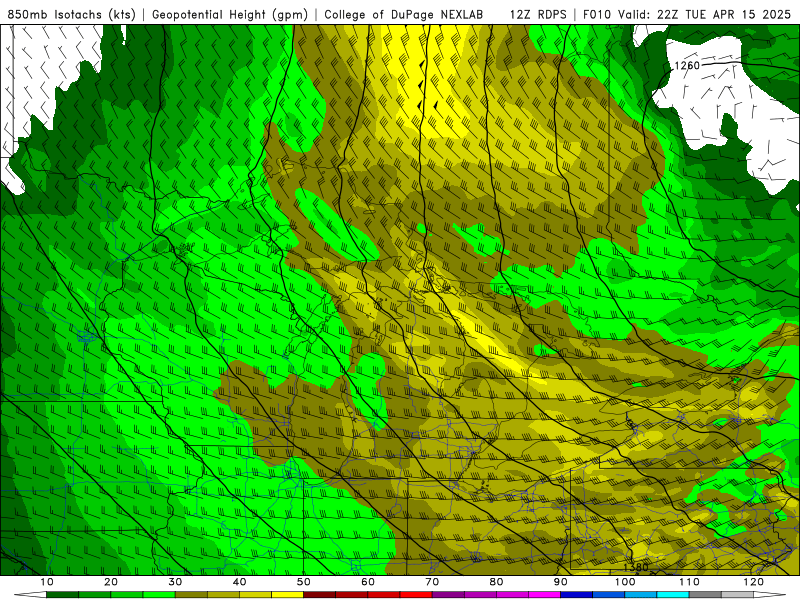Viewport: 800px width, 600px height.
Task: Click the 'F010 Valid: 22Z TUE APR 15 2025' timestamp
Action: (687, 15)
